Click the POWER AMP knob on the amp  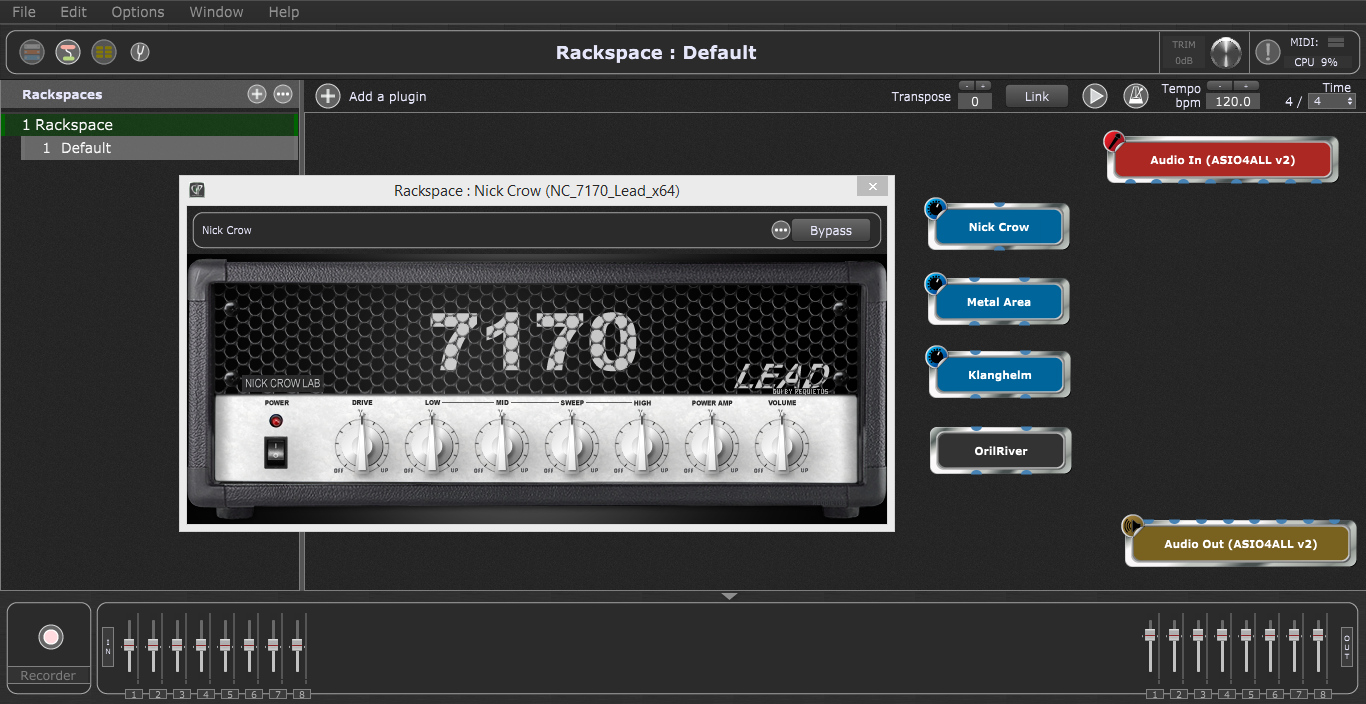[x=711, y=445]
